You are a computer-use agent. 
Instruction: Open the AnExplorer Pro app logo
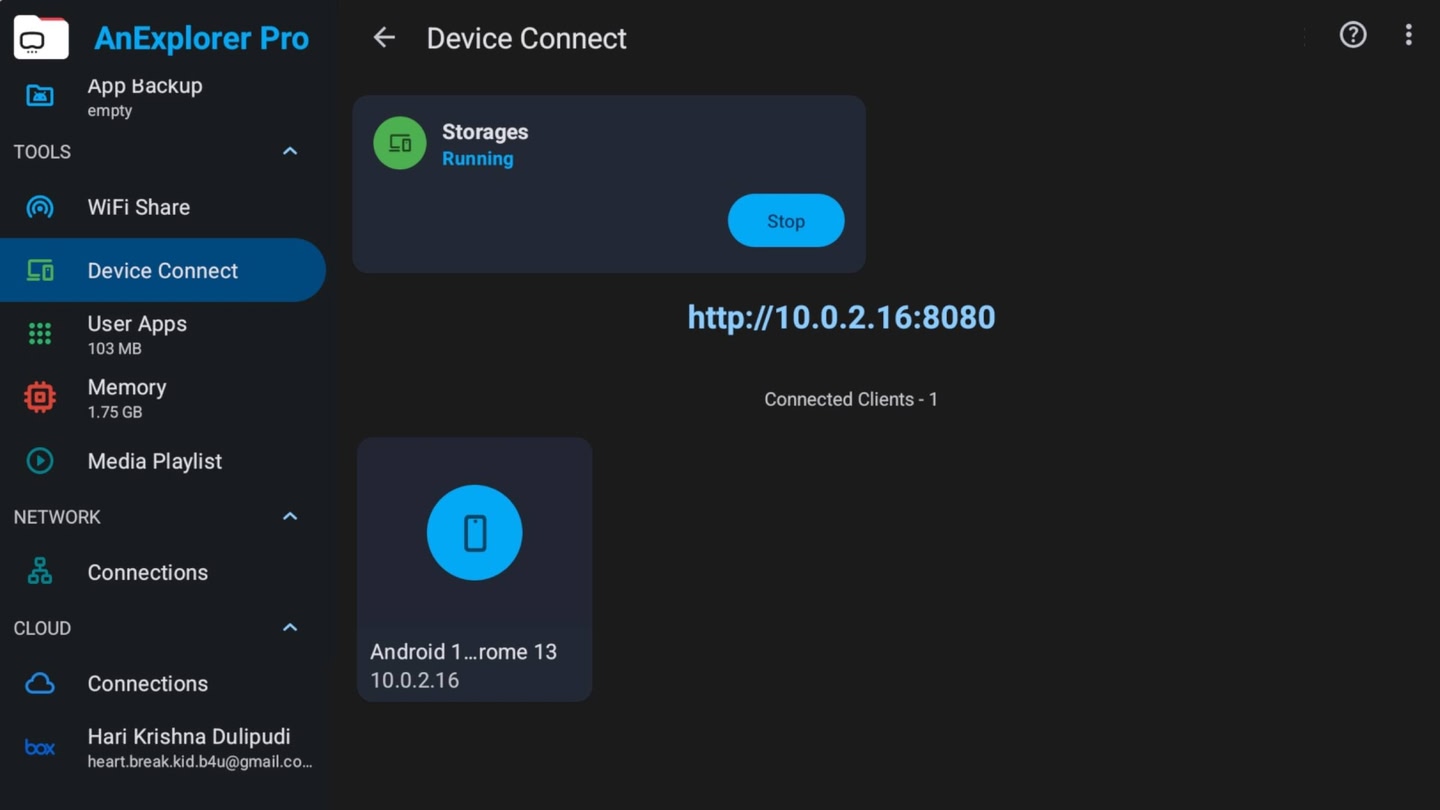coord(40,36)
